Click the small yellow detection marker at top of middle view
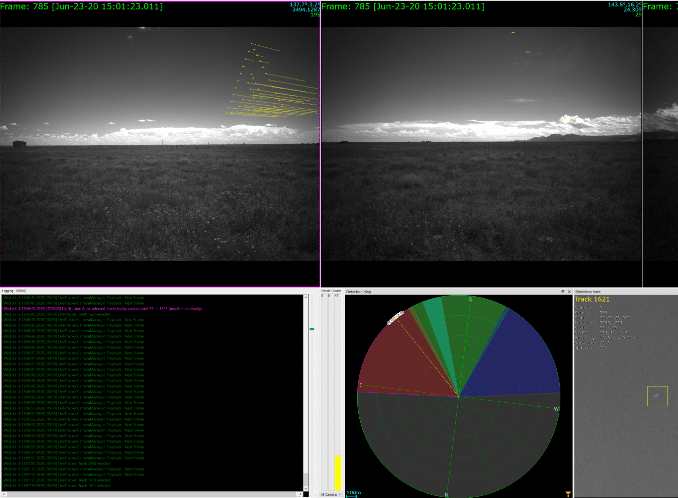The image size is (678, 498). click(513, 32)
